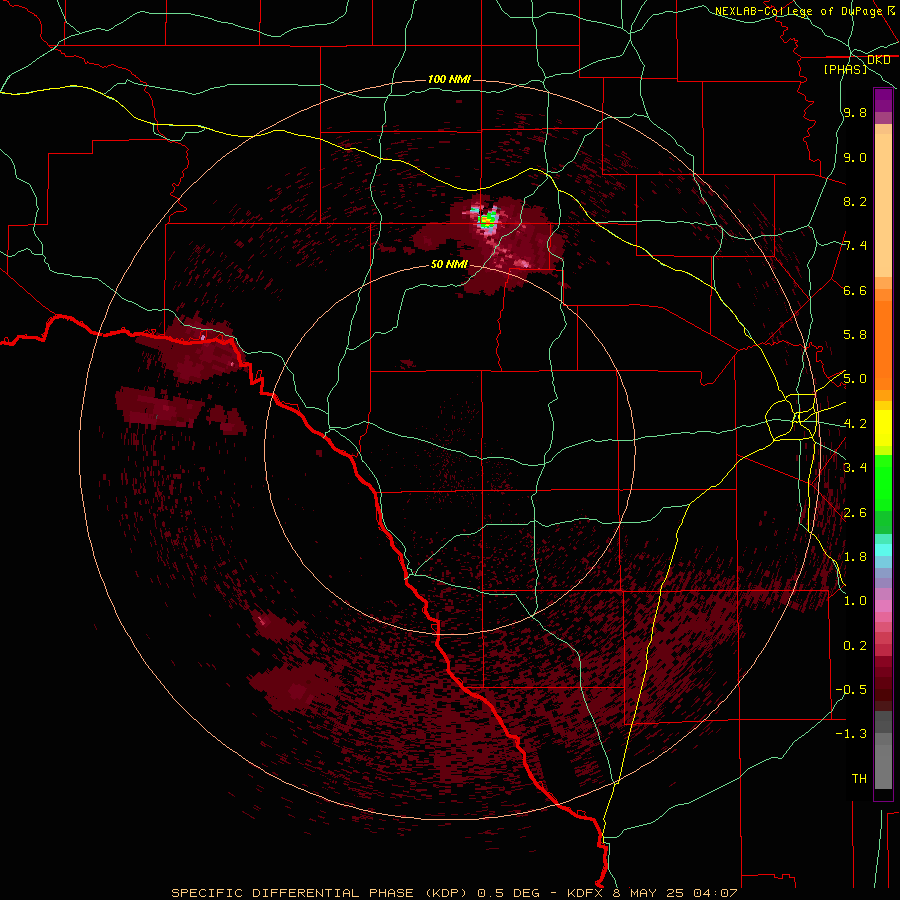Viewport: 900px width, 900px height.
Task: Click the [PHAS] unit label
Action: tap(845, 69)
